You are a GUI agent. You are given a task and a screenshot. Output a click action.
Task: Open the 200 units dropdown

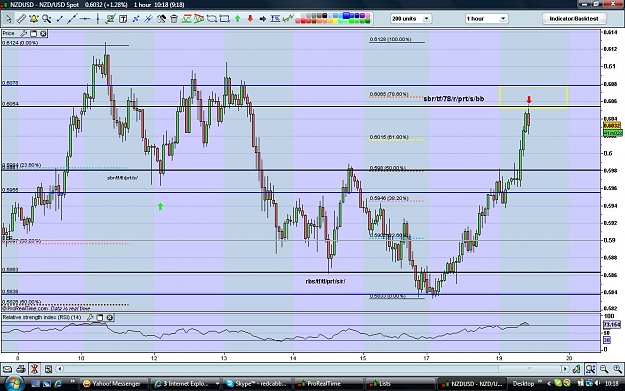coord(411,19)
